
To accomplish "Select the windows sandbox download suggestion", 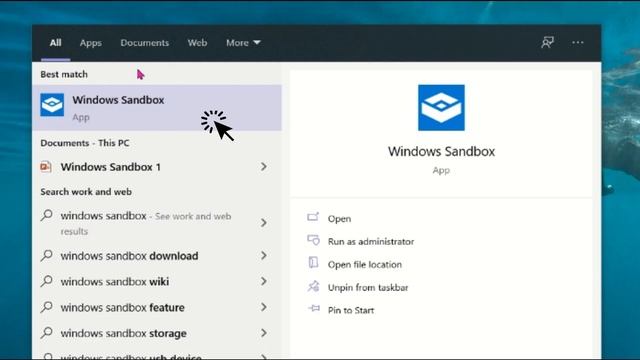I will 157,256.
